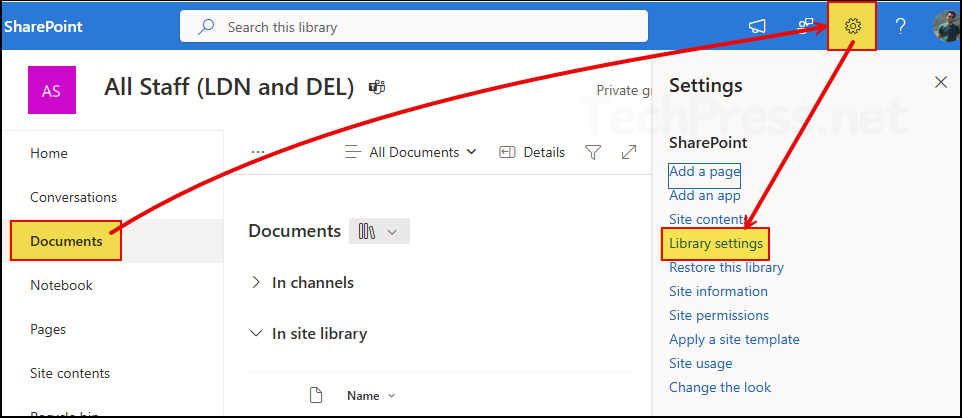This screenshot has width=962, height=418.
Task: Click Change the look link
Action: [x=720, y=387]
